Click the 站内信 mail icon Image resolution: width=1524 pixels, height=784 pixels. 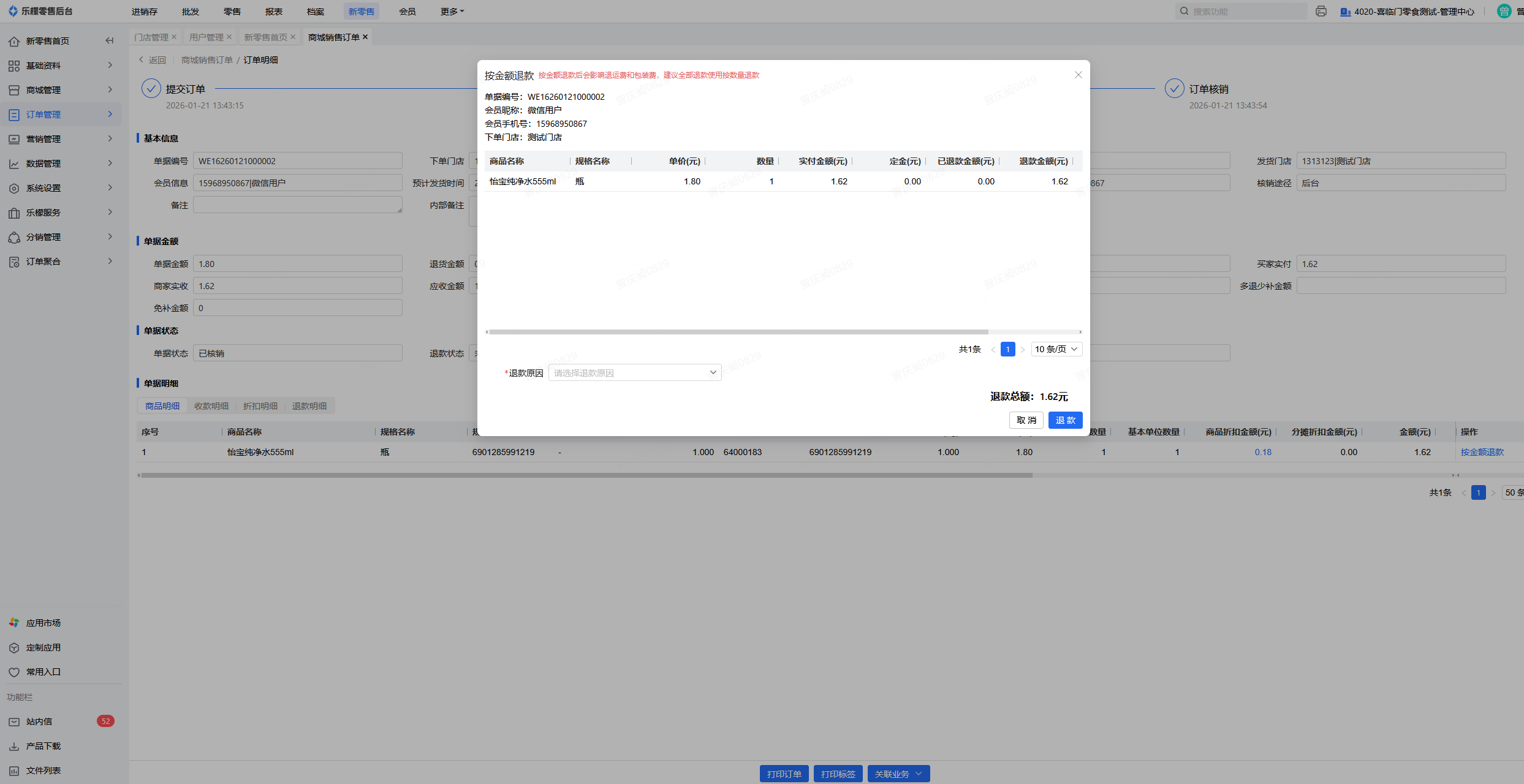point(14,722)
